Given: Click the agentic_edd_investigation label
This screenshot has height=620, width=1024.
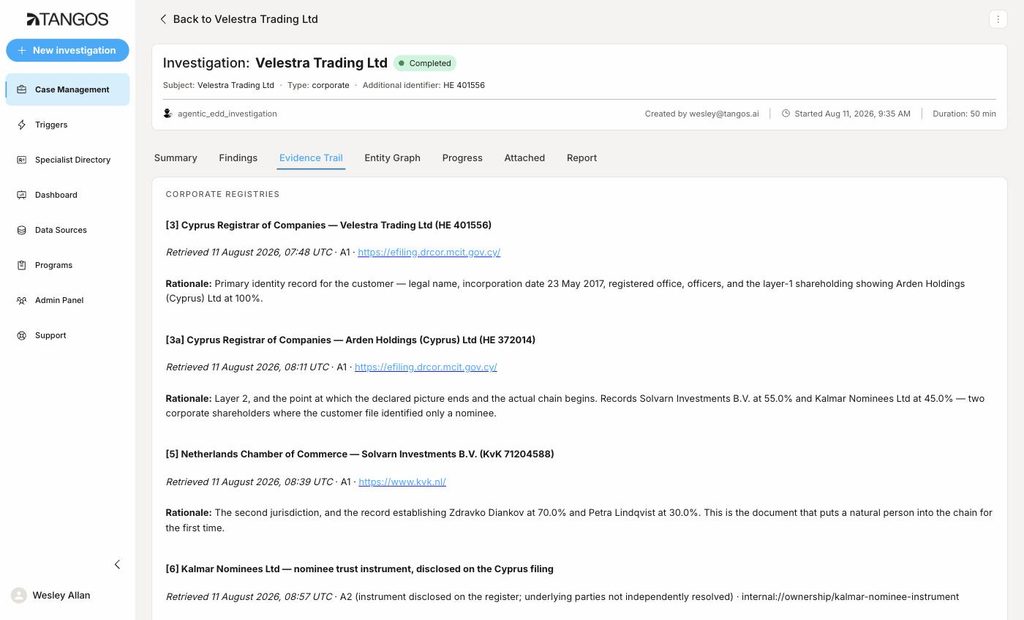Looking at the screenshot, I should click(x=227, y=114).
